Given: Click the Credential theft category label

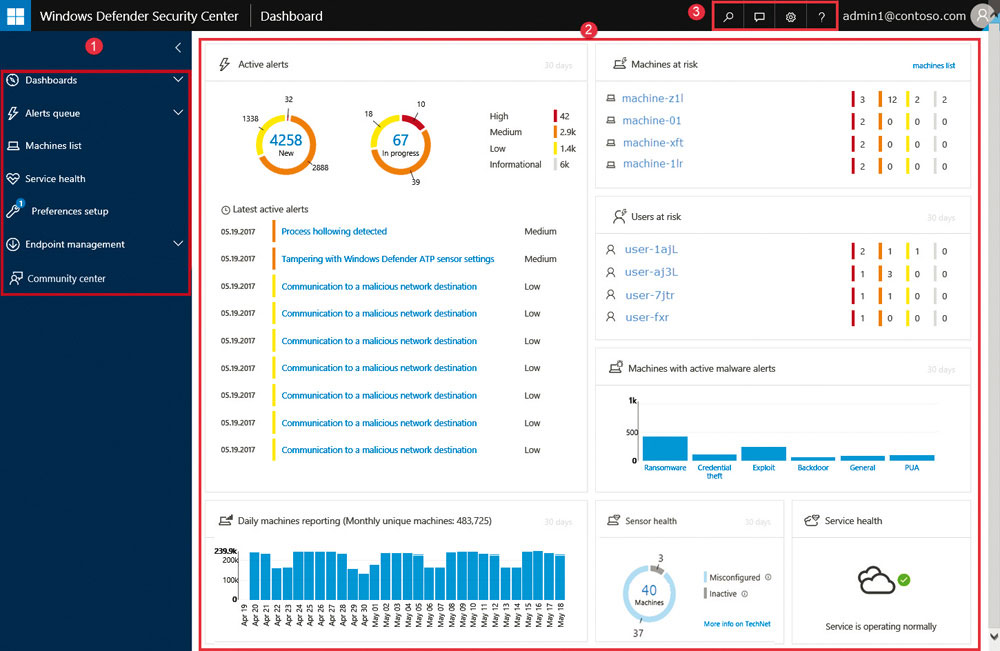Looking at the screenshot, I should [714, 472].
